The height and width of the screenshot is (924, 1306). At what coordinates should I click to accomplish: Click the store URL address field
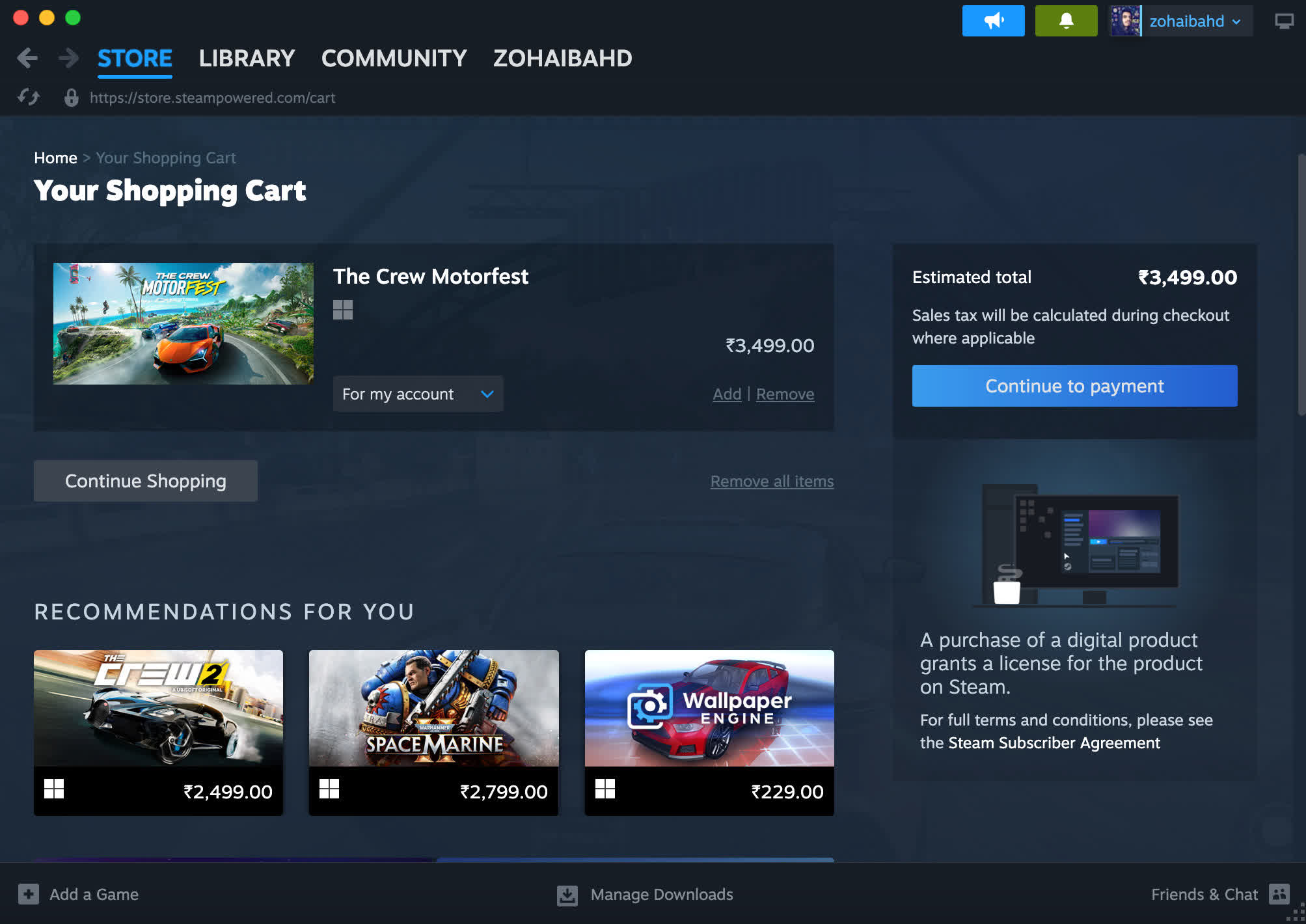tap(212, 98)
